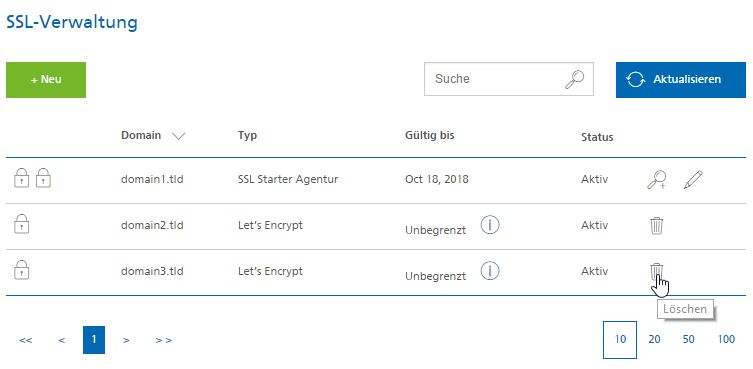Edit domain1.tld with the pencil icon
This screenshot has height=369, width=753.
(x=693, y=180)
